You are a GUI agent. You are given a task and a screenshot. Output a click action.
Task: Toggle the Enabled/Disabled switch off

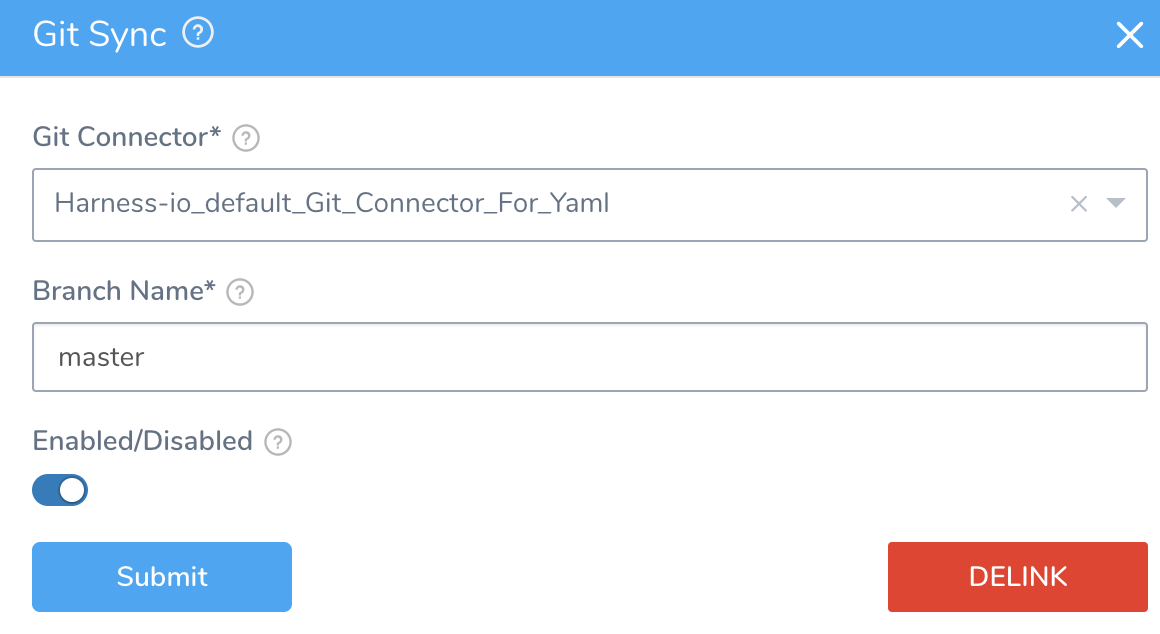click(60, 490)
